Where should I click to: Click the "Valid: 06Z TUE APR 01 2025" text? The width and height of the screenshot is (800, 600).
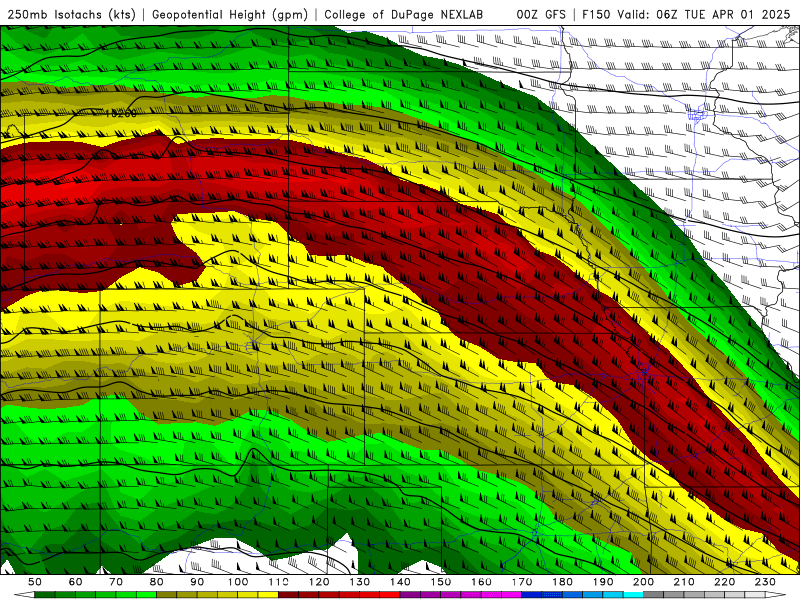coord(704,14)
